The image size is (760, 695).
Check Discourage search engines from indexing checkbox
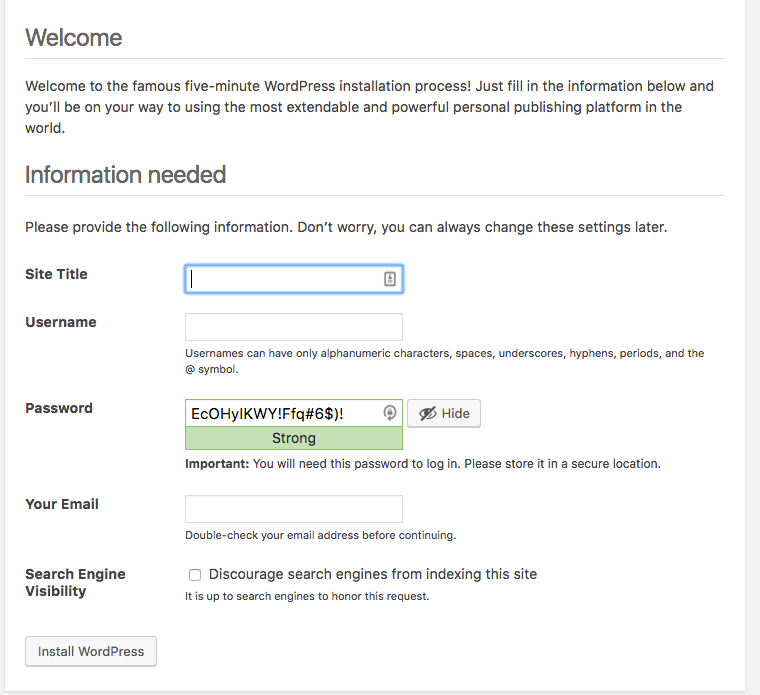pyautogui.click(x=195, y=575)
